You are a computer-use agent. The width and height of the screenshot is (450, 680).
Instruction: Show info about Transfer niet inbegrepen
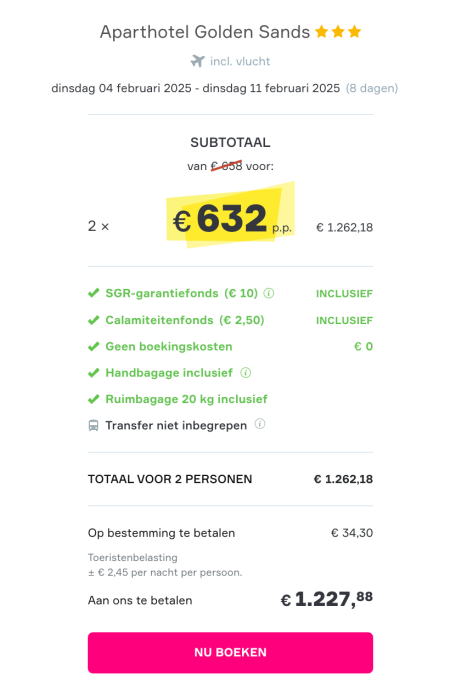click(x=260, y=424)
